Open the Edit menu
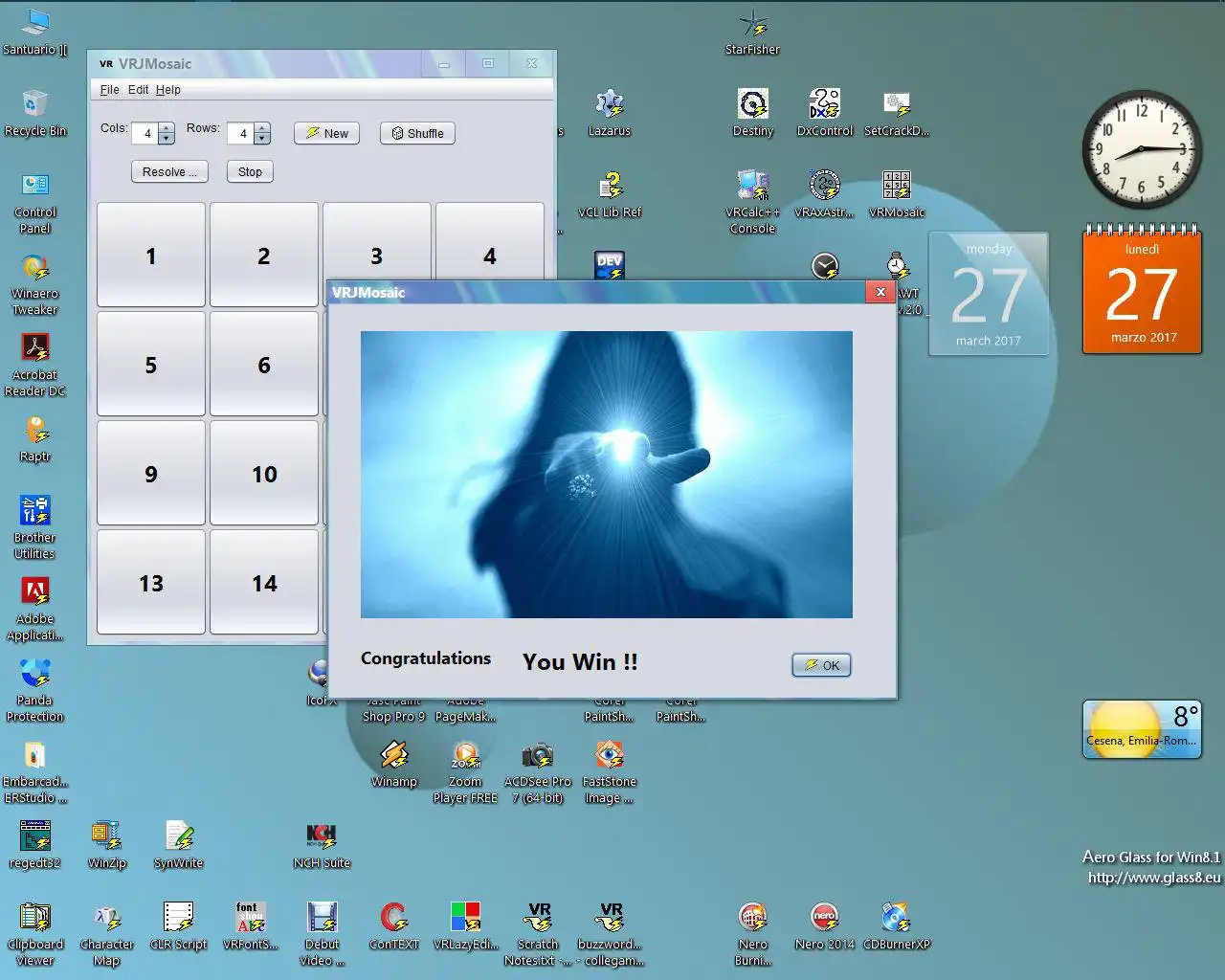The image size is (1225, 980). click(x=139, y=90)
